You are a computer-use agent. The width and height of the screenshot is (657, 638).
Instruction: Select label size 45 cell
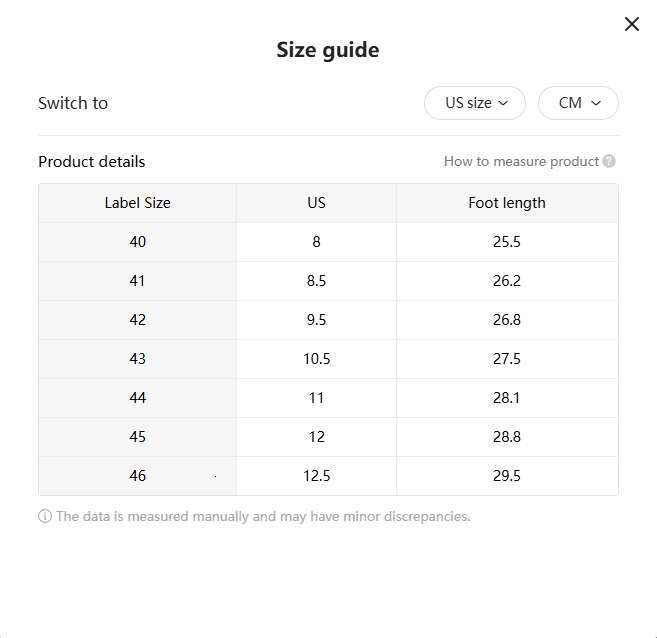tap(137, 437)
